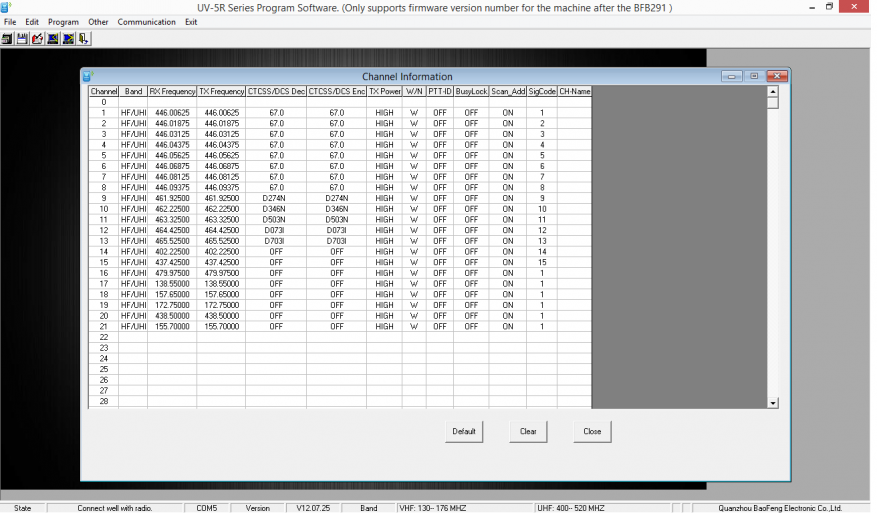Viewport: 877px width, 513px height.
Task: Click the SigCode column header
Action: coord(542,91)
